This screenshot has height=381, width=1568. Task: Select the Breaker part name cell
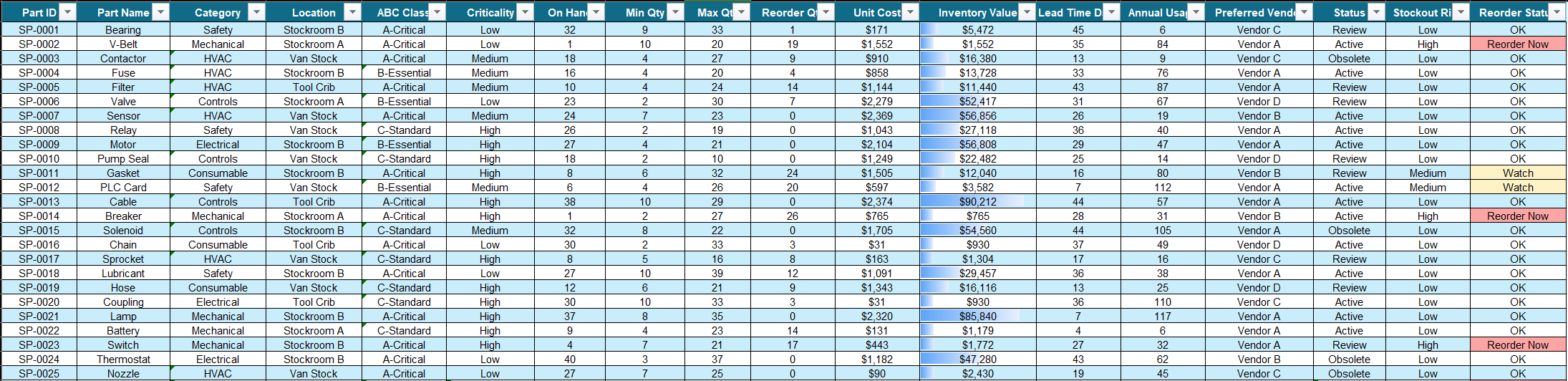(123, 216)
